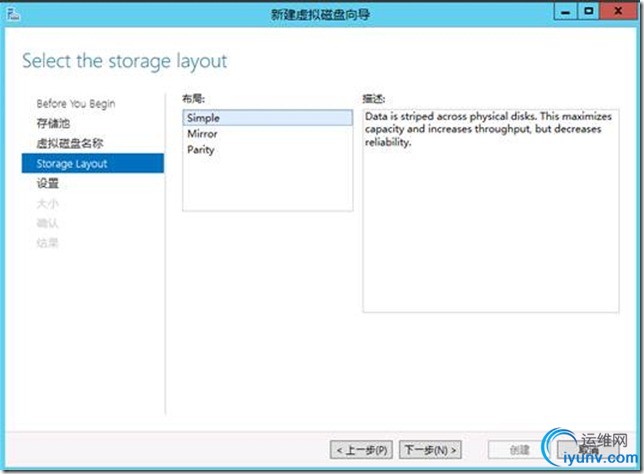Image resolution: width=644 pixels, height=474 pixels.
Task: Click the disabled 创建 button
Action: click(519, 450)
